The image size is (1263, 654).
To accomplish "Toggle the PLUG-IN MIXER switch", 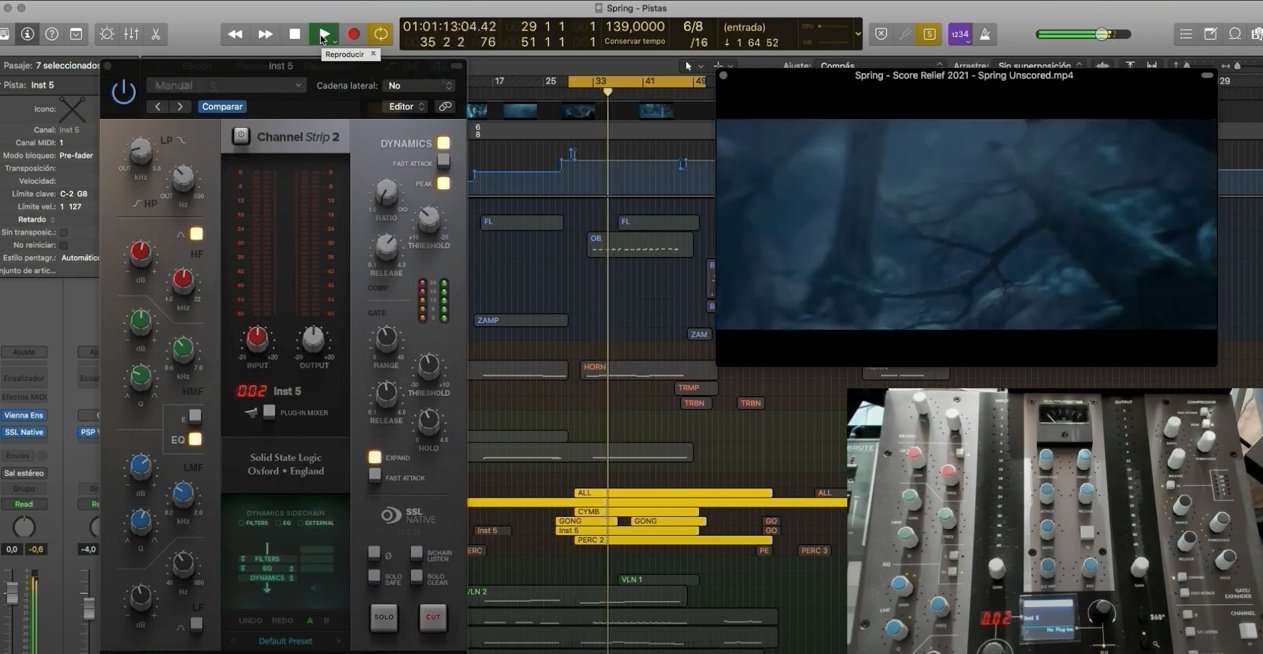I will pos(268,412).
